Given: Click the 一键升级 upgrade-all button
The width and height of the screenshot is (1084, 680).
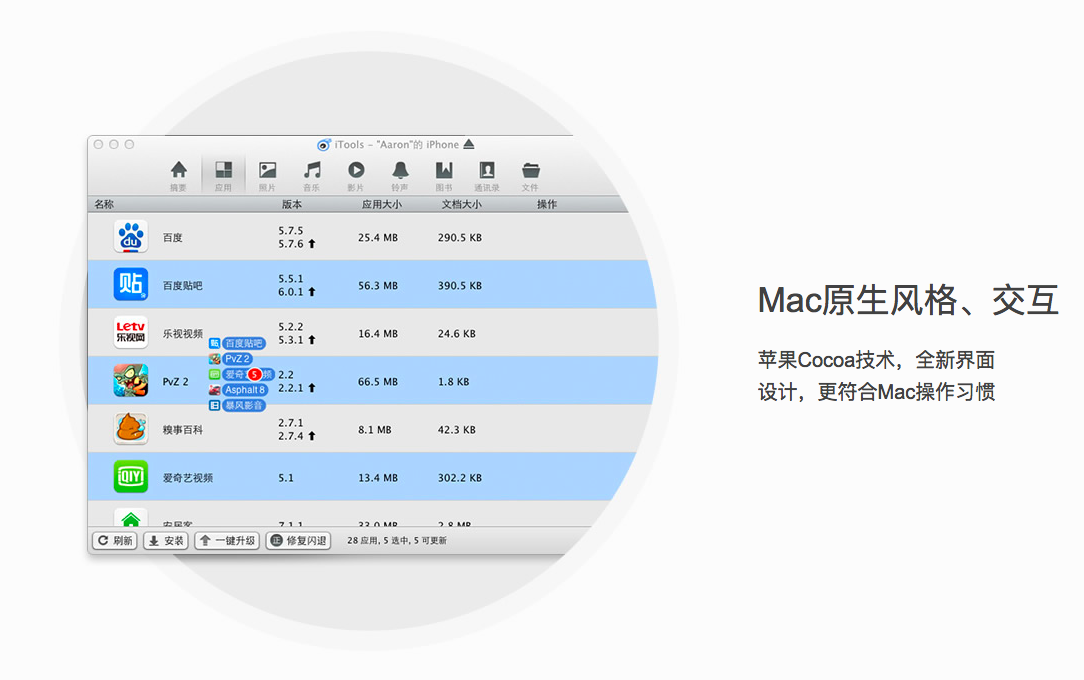Looking at the screenshot, I should [x=227, y=540].
